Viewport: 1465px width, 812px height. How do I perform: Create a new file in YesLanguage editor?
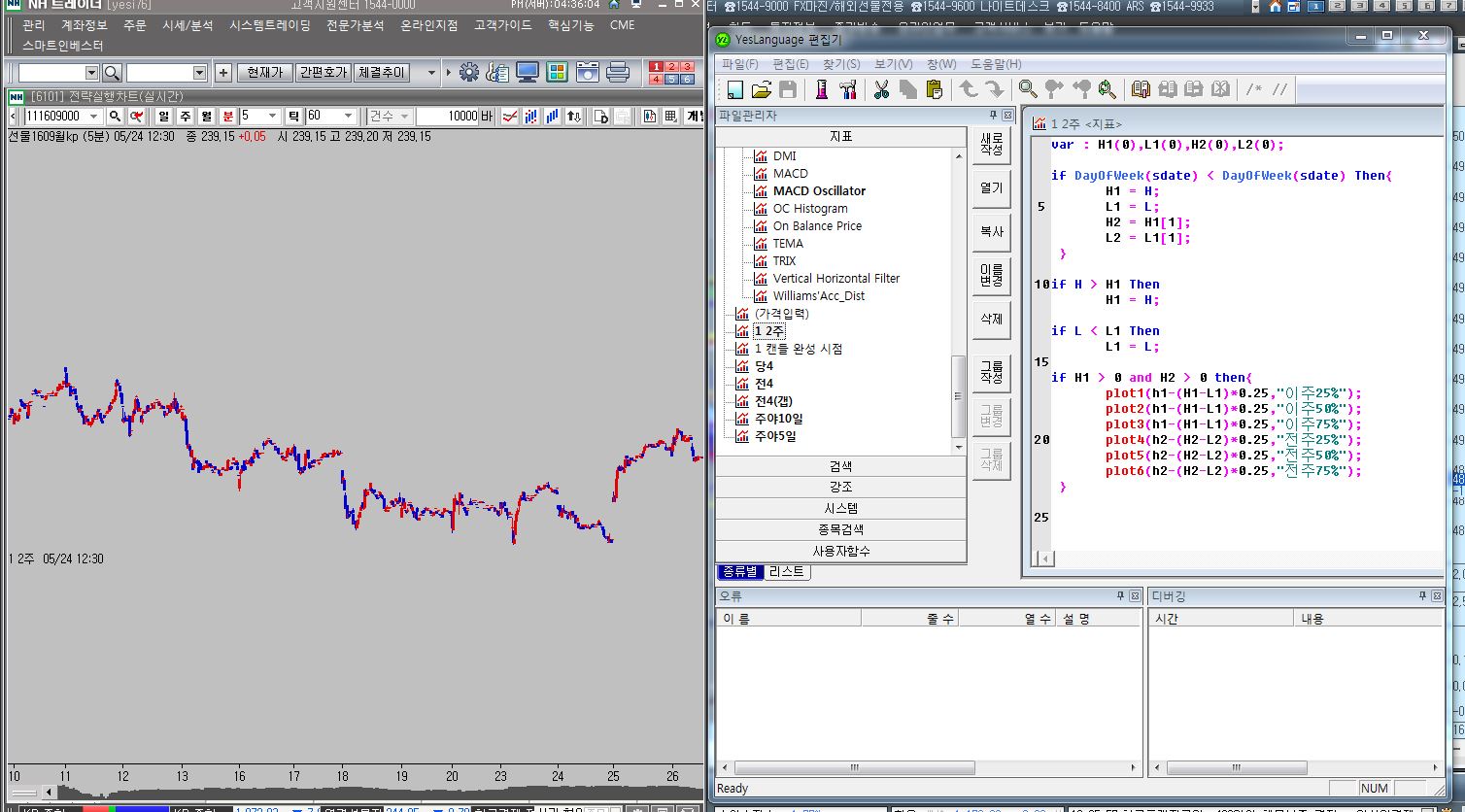[x=734, y=90]
